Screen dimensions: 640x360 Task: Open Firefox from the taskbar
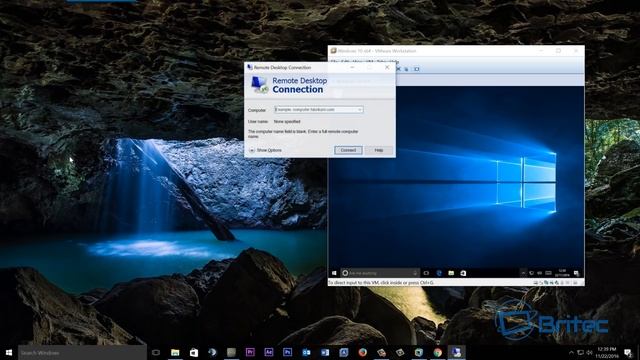pos(362,352)
